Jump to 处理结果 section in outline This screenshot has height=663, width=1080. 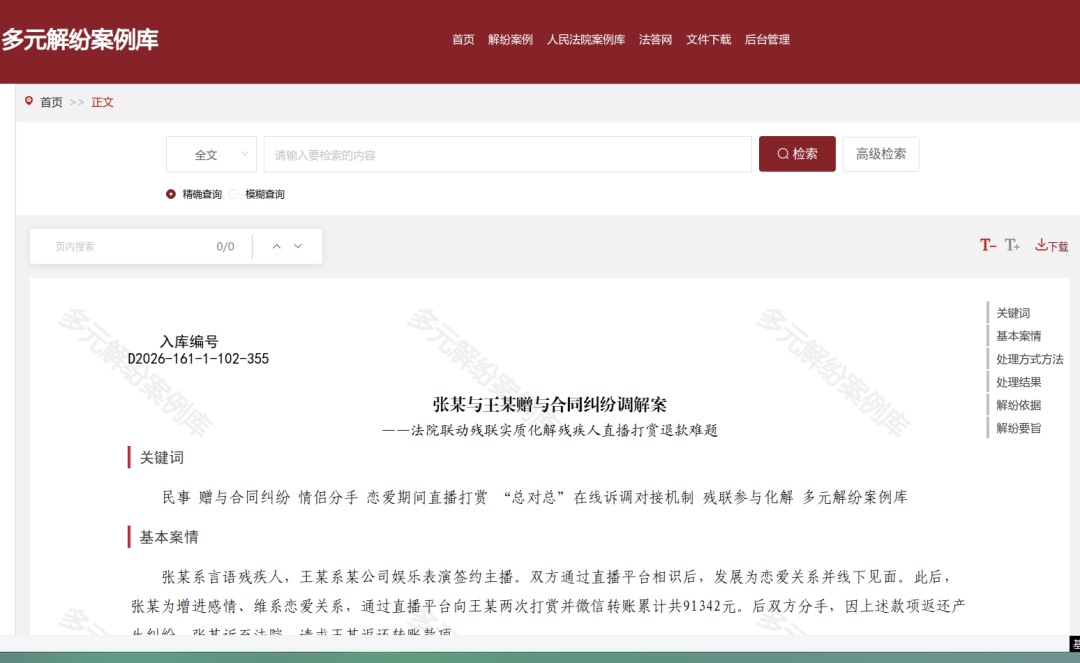coord(1019,382)
